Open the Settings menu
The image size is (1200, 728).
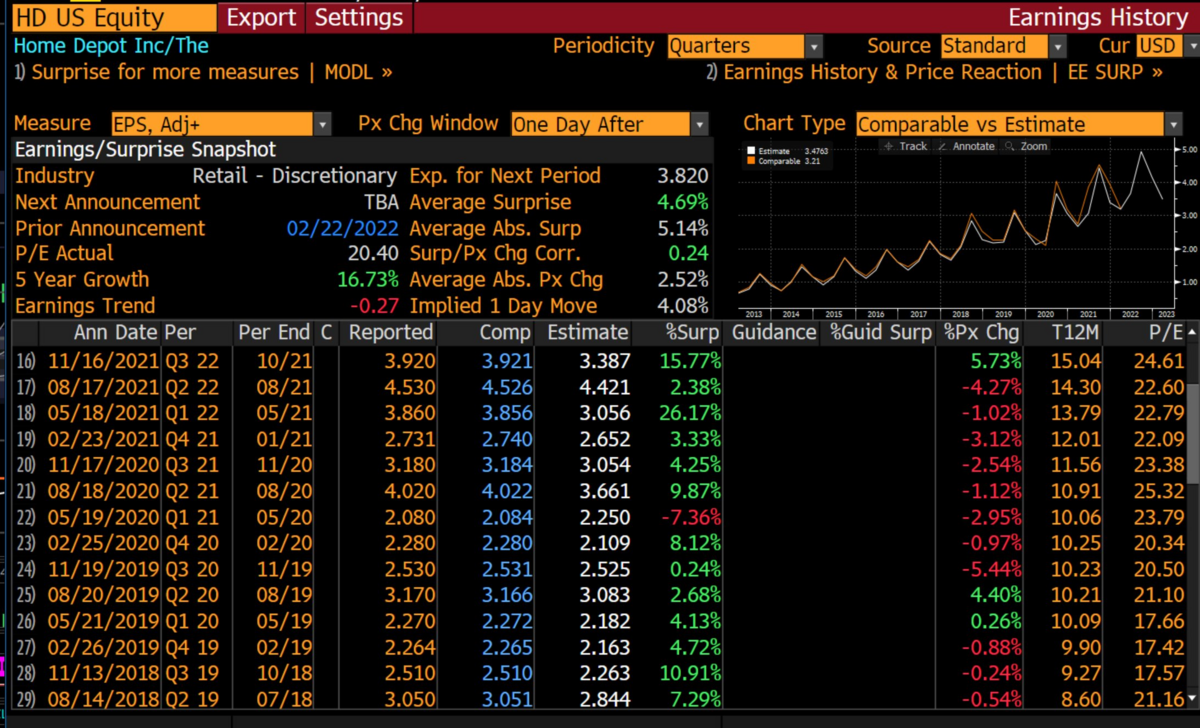tap(359, 17)
